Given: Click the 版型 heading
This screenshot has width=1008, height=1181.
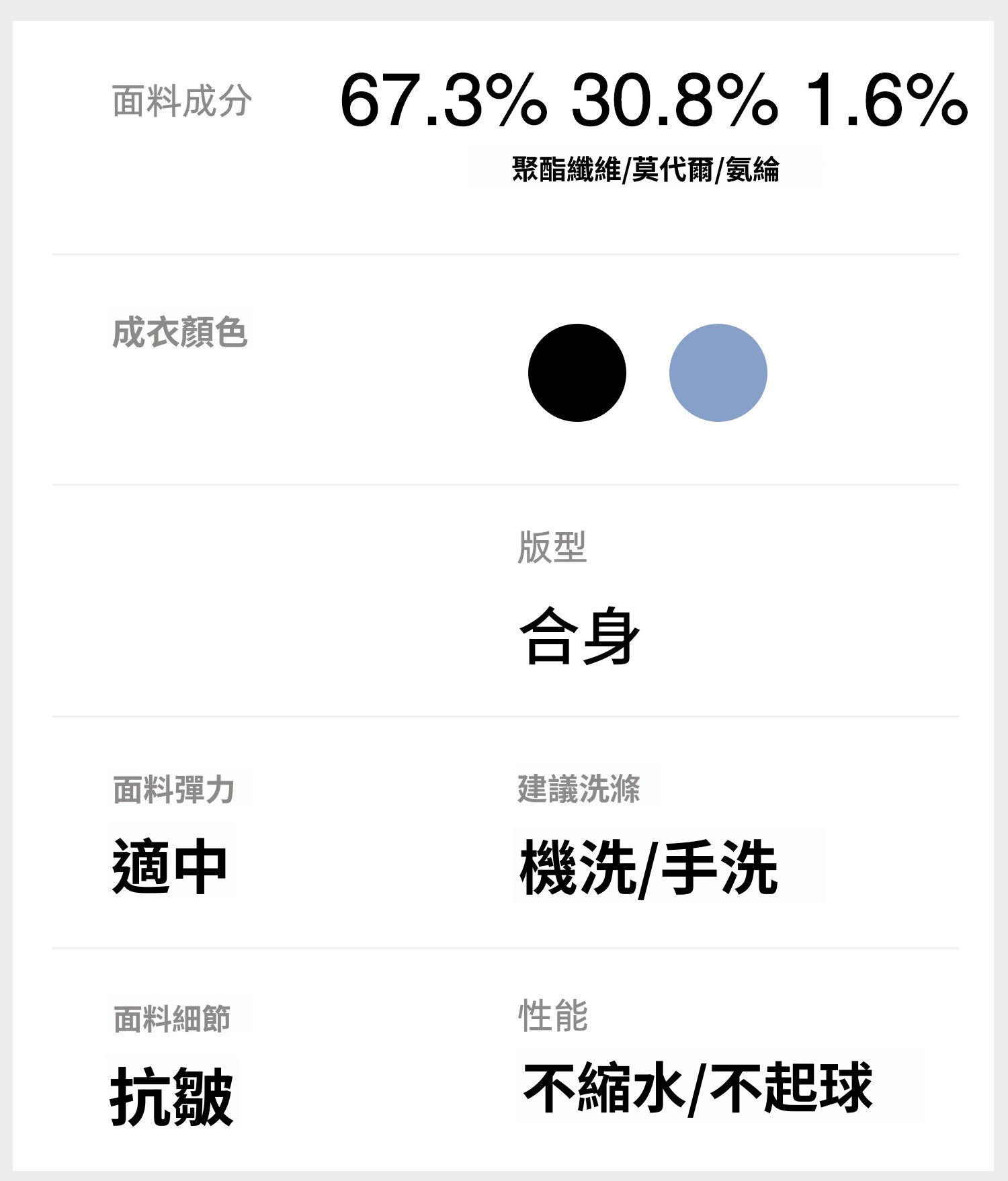Looking at the screenshot, I should point(552,547).
